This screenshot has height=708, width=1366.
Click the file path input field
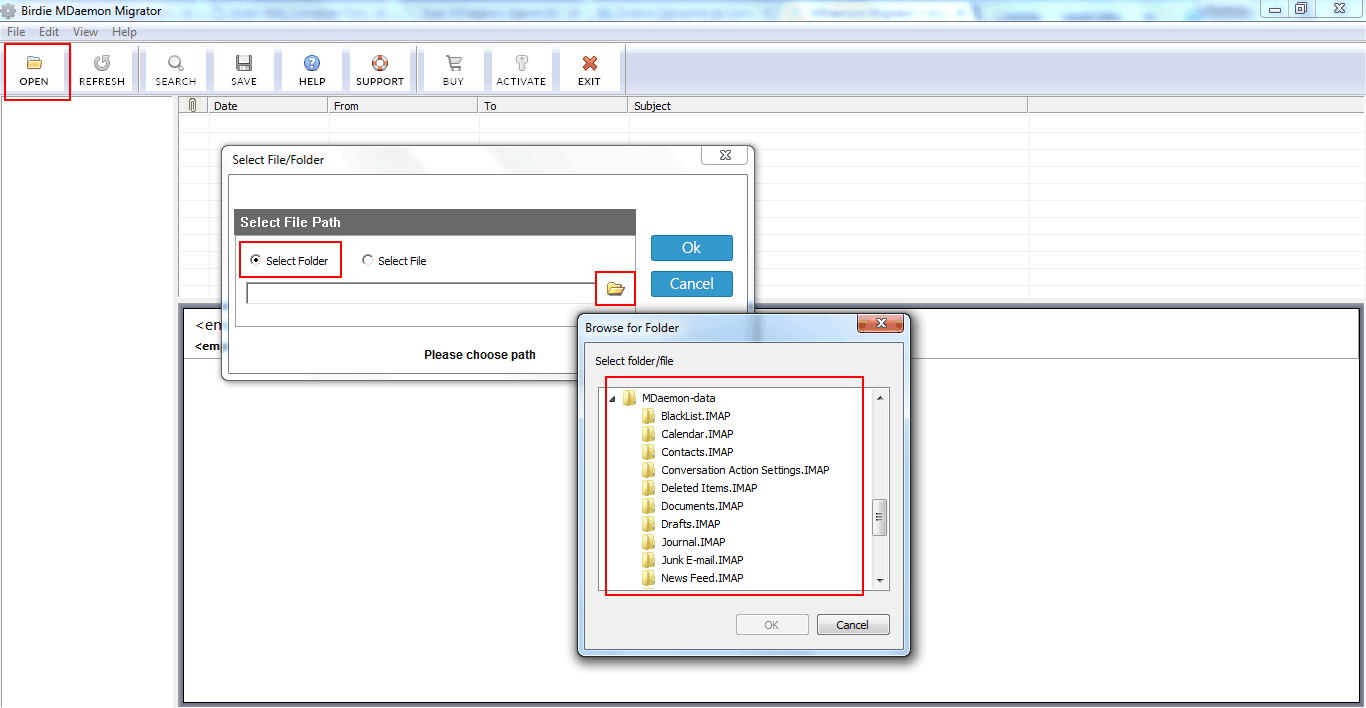tap(420, 293)
